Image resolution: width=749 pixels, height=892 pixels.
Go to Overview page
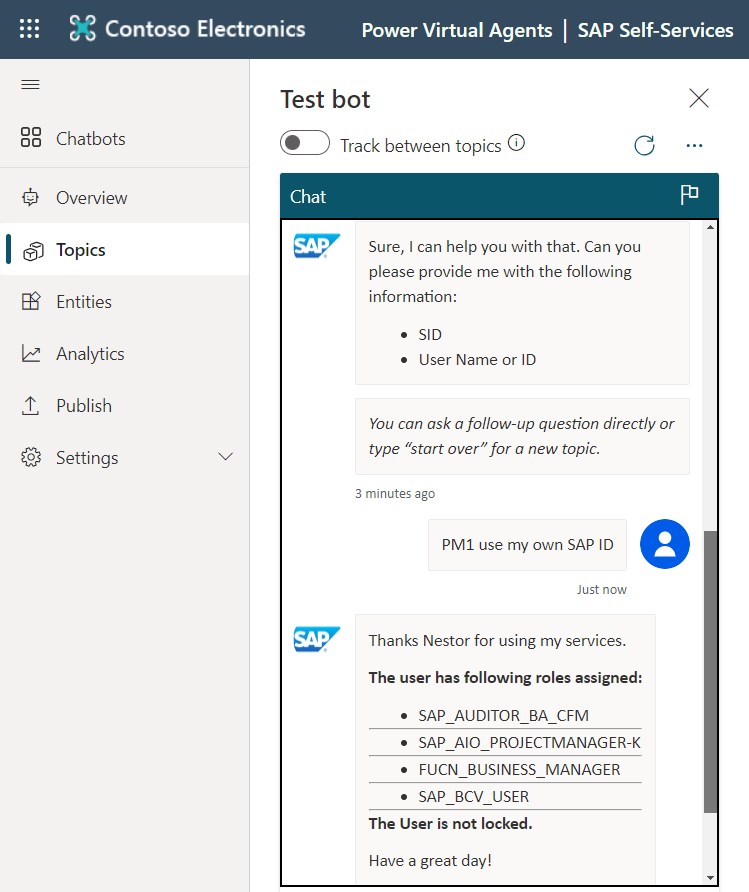coord(125,197)
